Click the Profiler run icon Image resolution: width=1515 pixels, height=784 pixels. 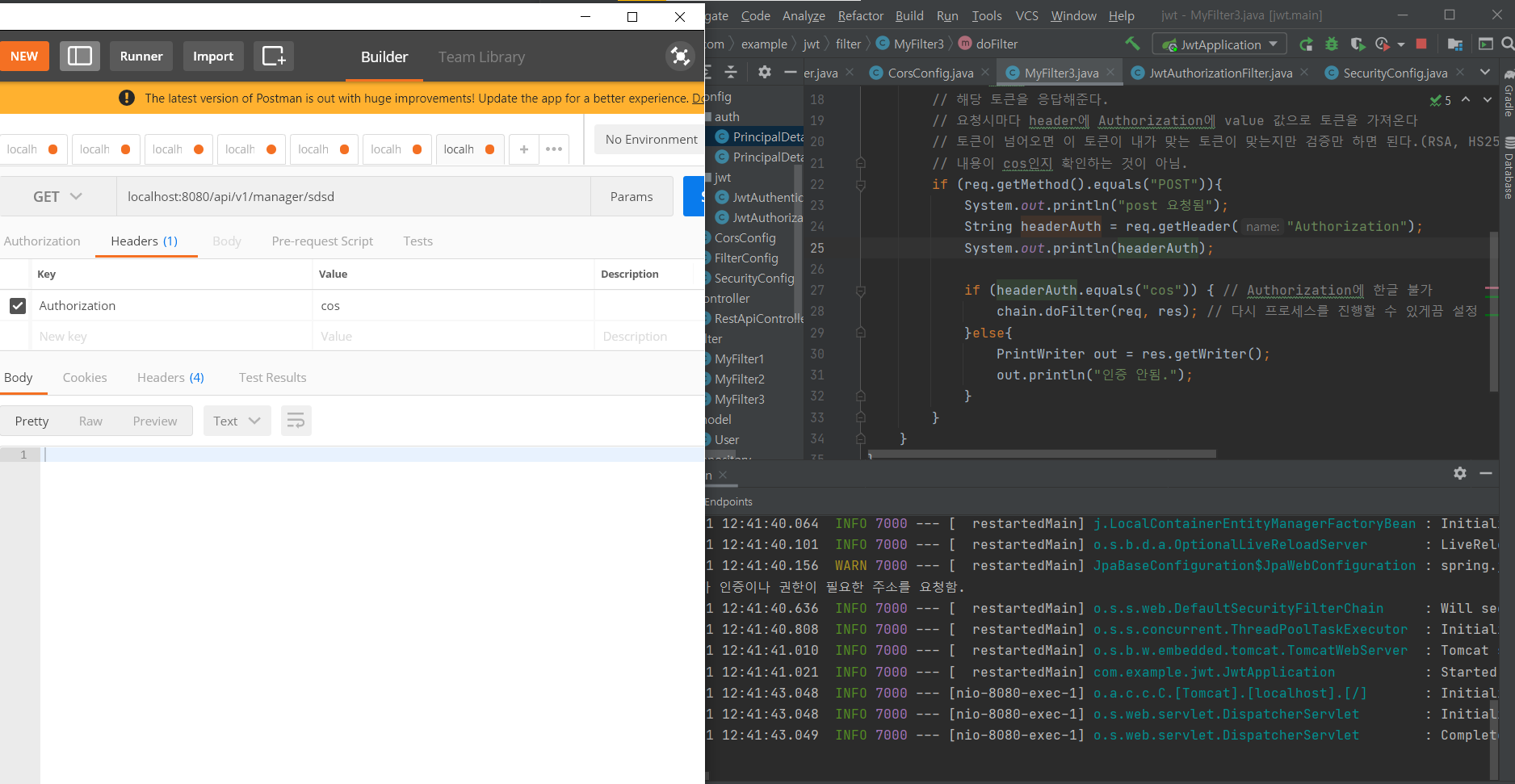tap(1383, 44)
